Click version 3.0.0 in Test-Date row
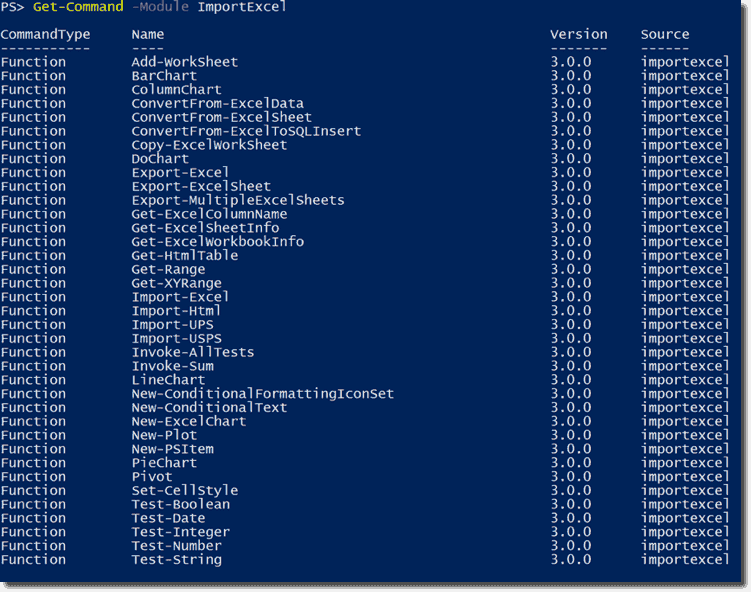The height and width of the screenshot is (592, 751). click(570, 518)
